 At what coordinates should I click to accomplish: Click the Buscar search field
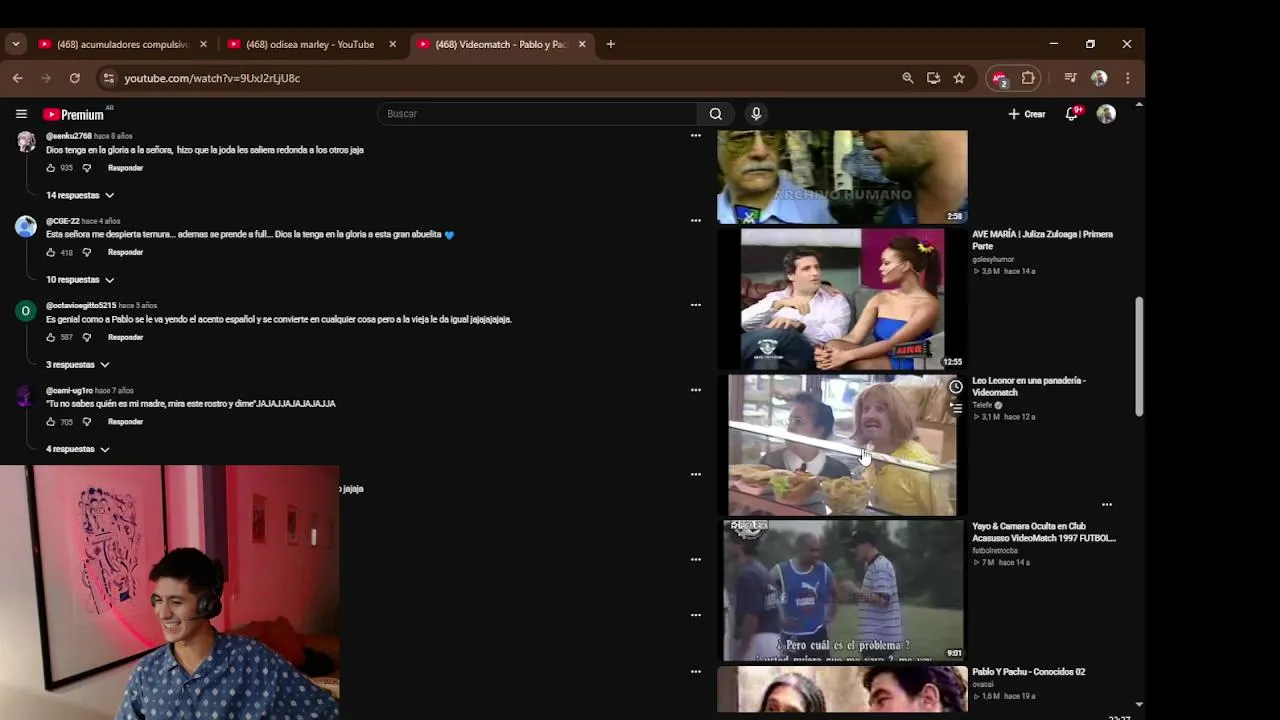538,114
